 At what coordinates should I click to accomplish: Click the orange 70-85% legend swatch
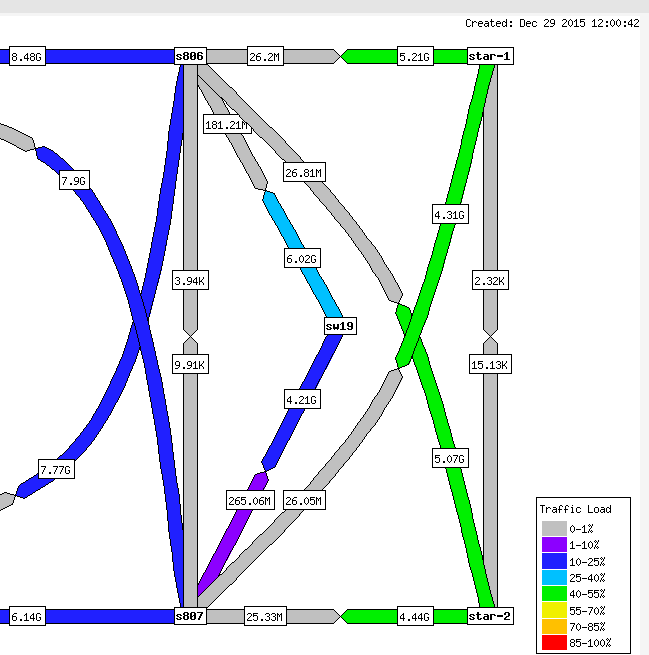[554, 626]
